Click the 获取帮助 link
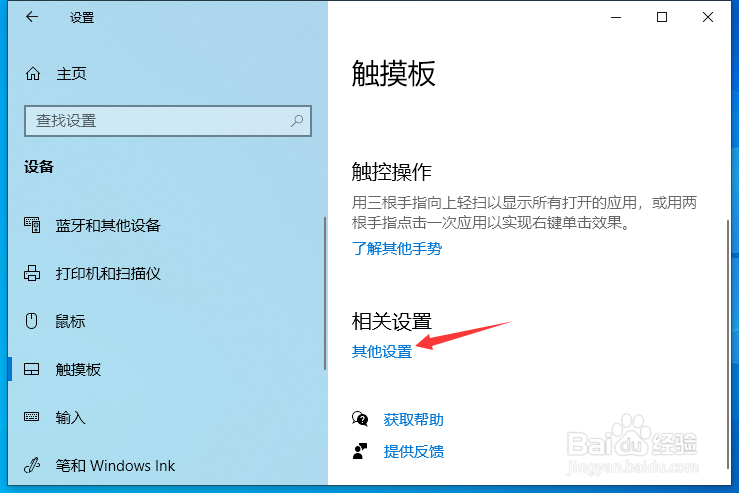This screenshot has height=493, width=739. tap(413, 419)
